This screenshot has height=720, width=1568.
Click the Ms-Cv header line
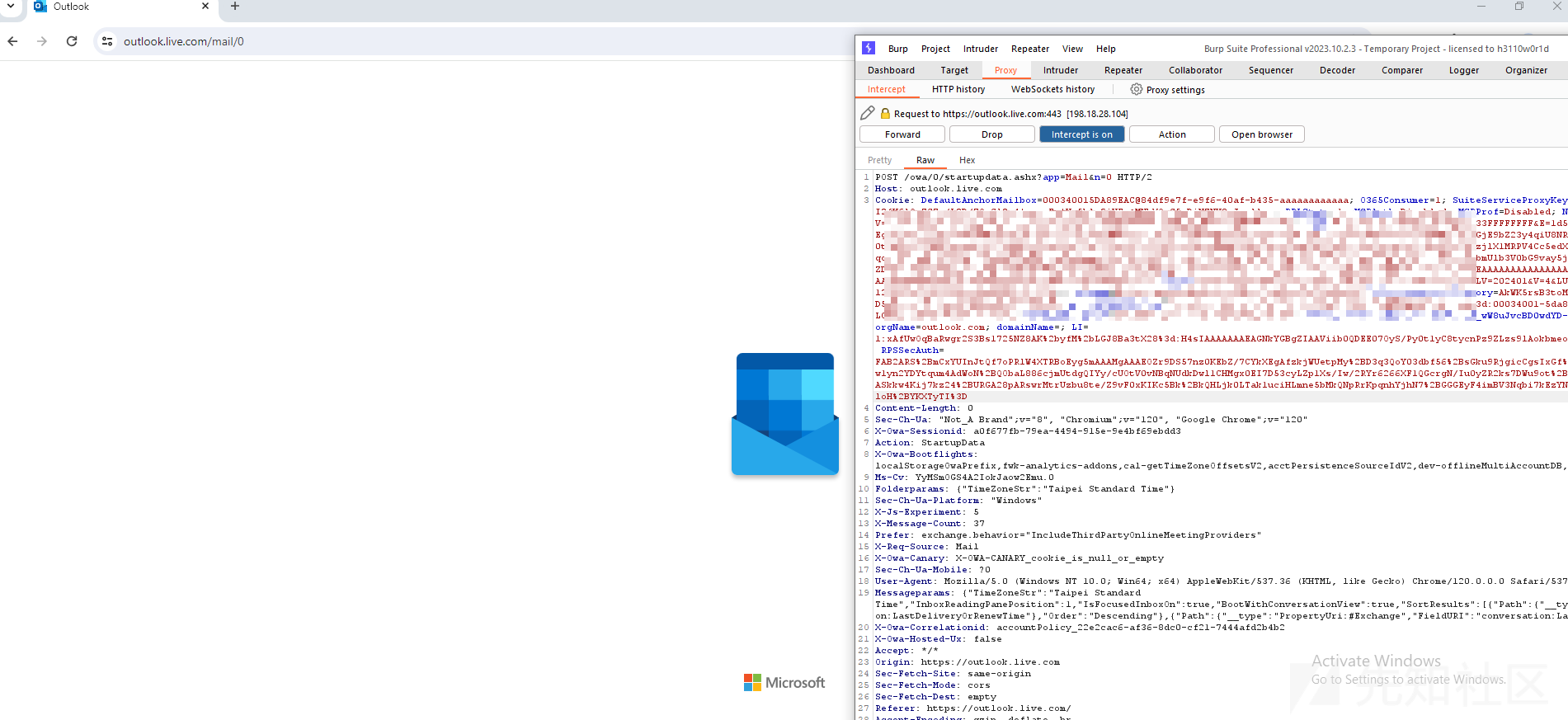coord(964,478)
